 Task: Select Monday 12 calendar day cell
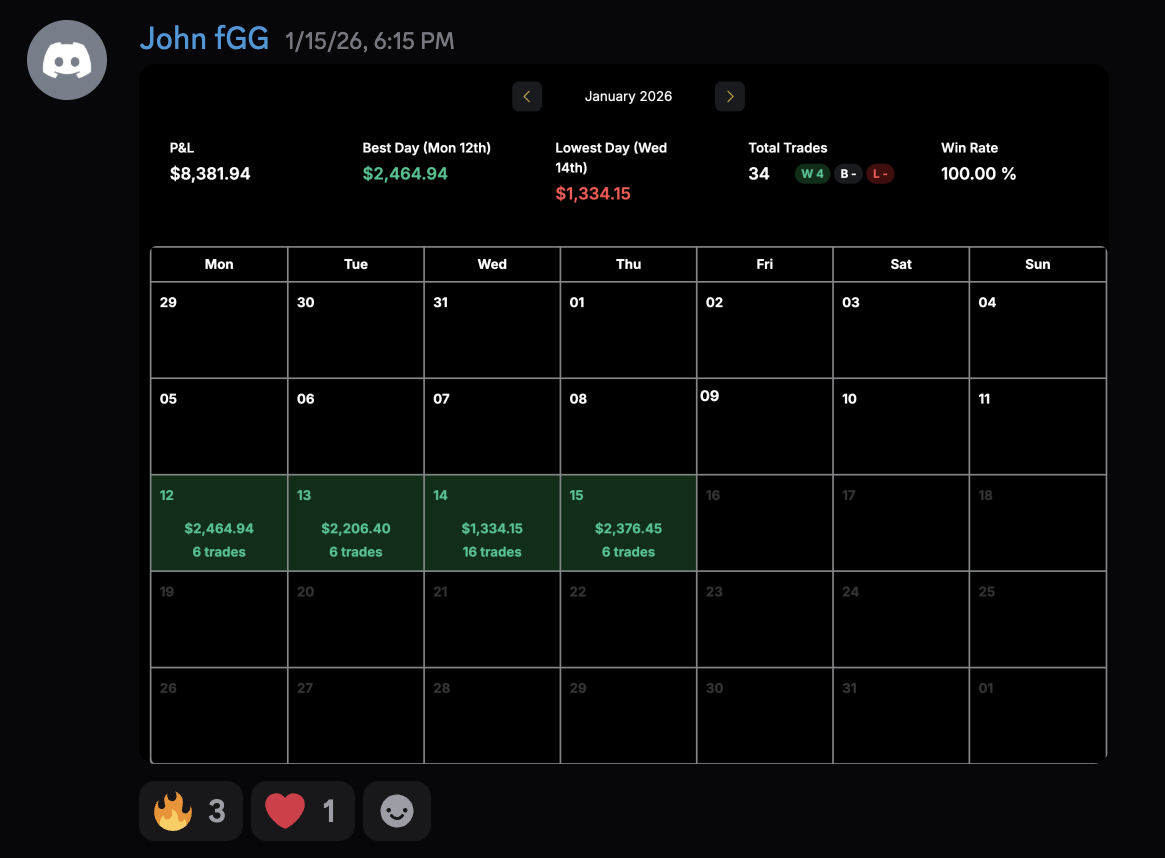[x=219, y=522]
